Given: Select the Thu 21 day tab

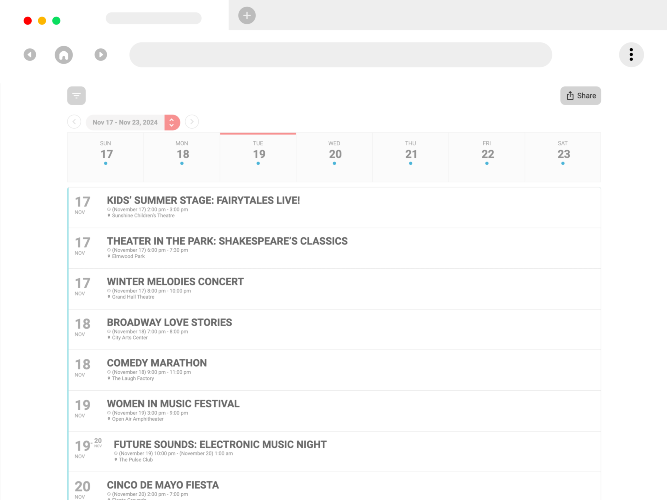Looking at the screenshot, I should click(x=410, y=157).
